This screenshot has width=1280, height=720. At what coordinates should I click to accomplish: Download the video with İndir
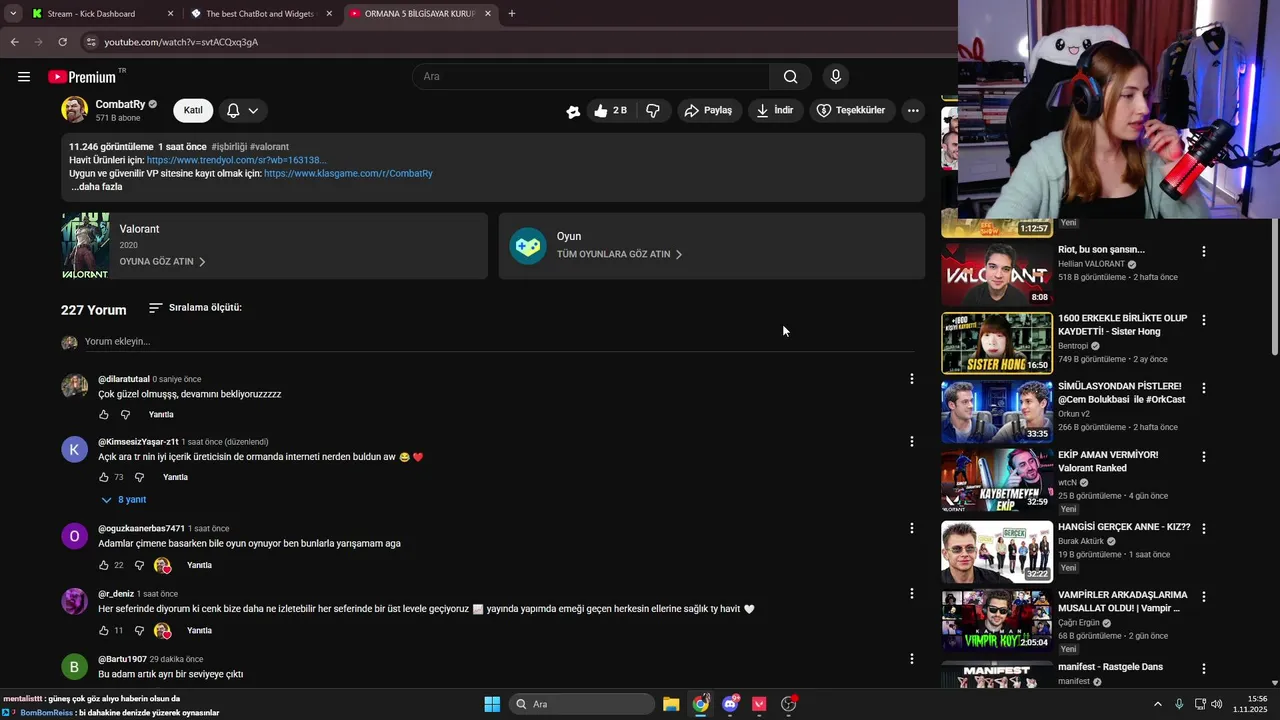tap(775, 110)
